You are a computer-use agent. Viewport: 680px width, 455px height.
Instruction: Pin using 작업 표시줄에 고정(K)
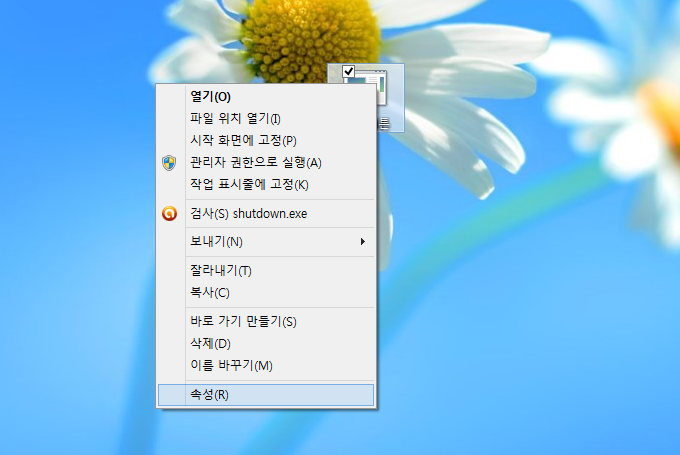click(266, 185)
